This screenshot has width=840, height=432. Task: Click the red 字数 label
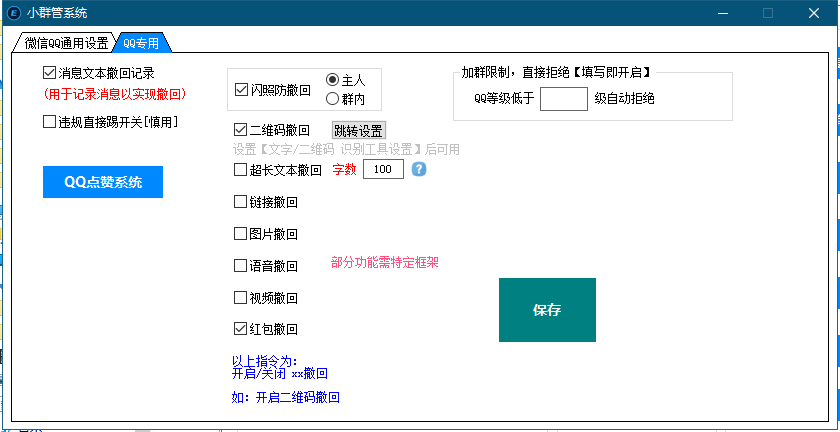click(x=344, y=170)
